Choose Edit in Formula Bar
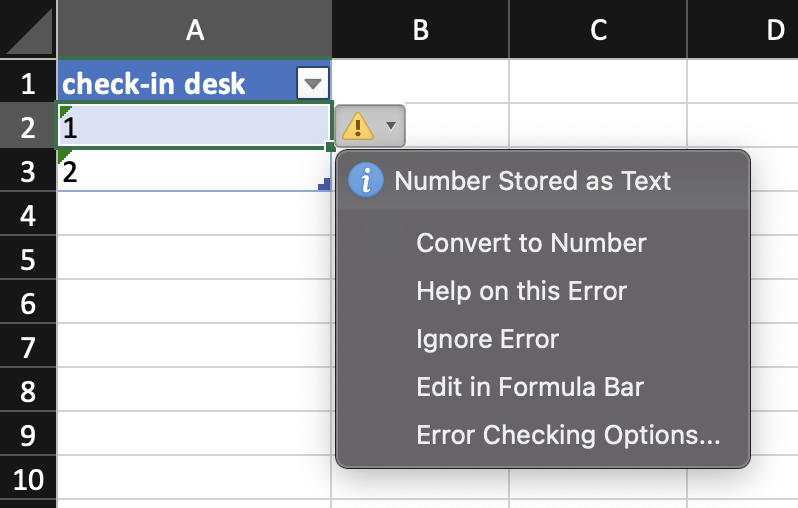Image resolution: width=798 pixels, height=508 pixels. coord(530,387)
